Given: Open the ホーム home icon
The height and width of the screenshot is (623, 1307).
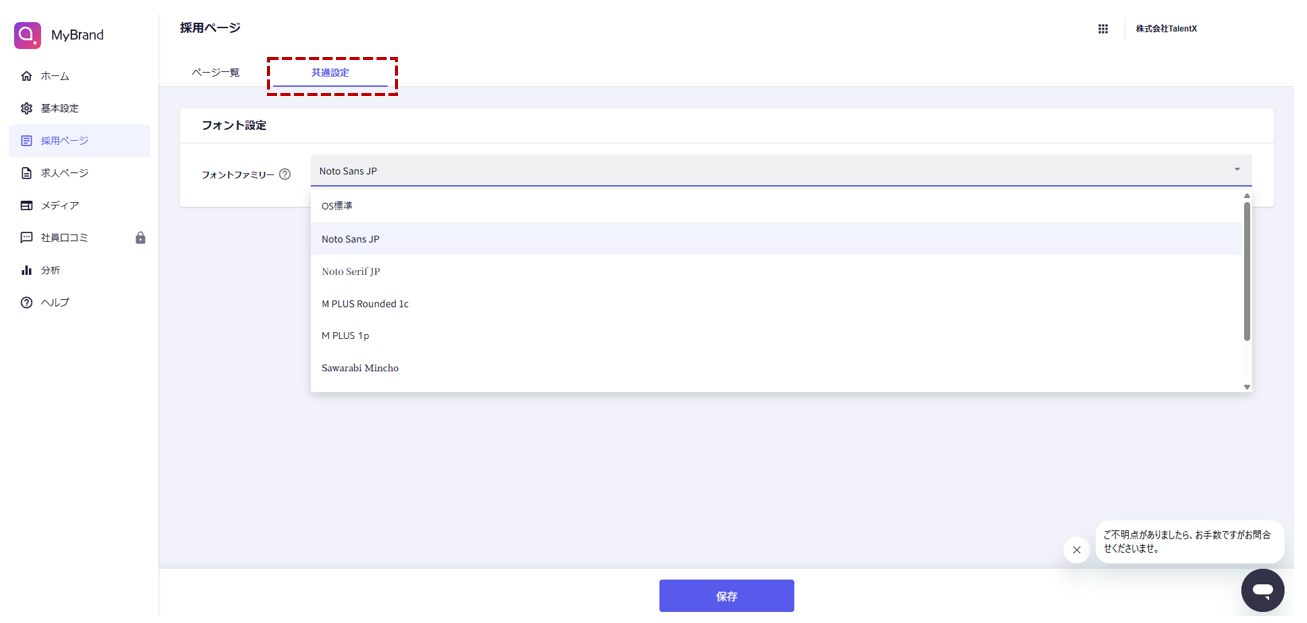Looking at the screenshot, I should tap(27, 76).
